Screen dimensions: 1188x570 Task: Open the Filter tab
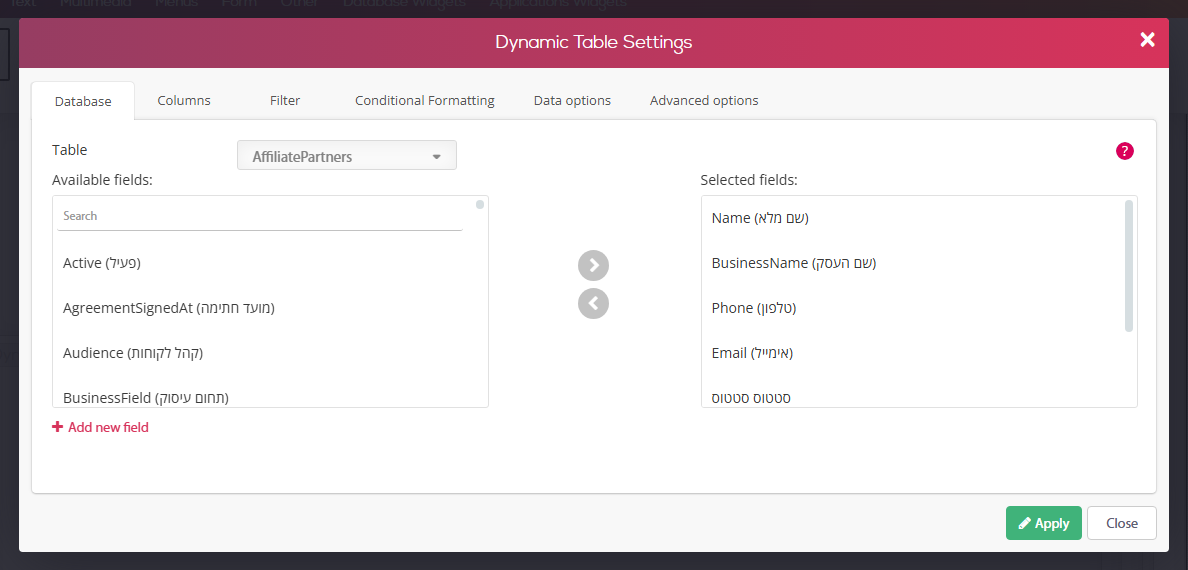(x=285, y=100)
